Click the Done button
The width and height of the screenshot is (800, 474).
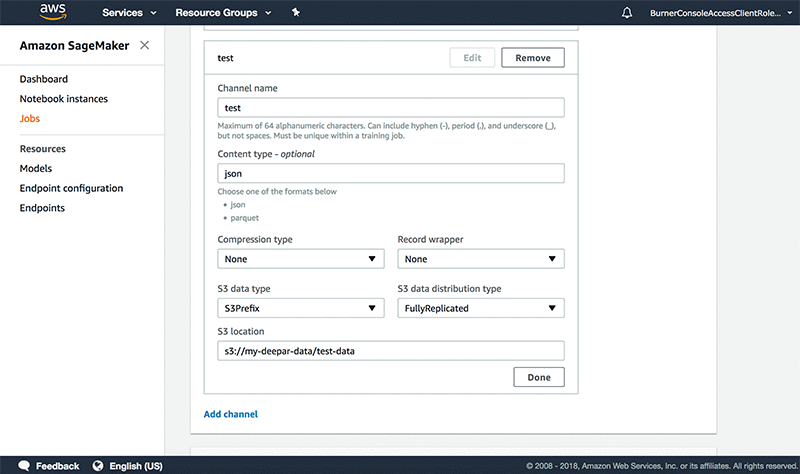[539, 377]
